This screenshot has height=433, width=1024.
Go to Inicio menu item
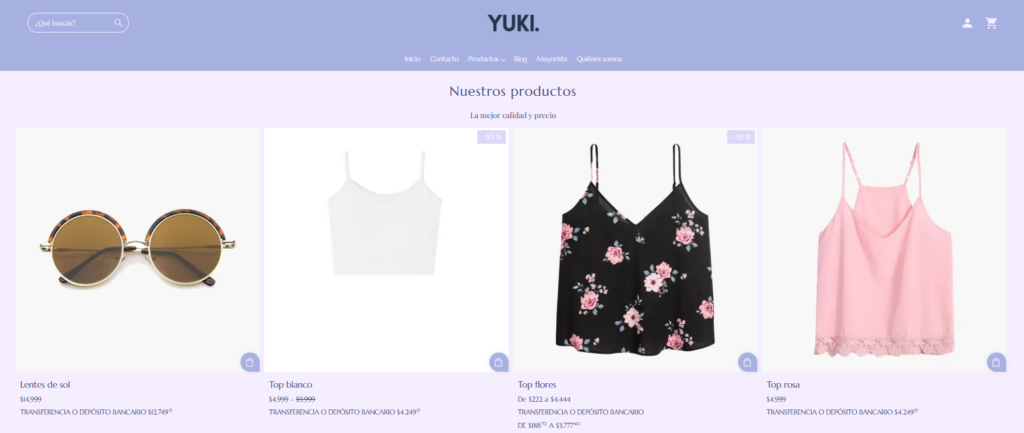(412, 59)
